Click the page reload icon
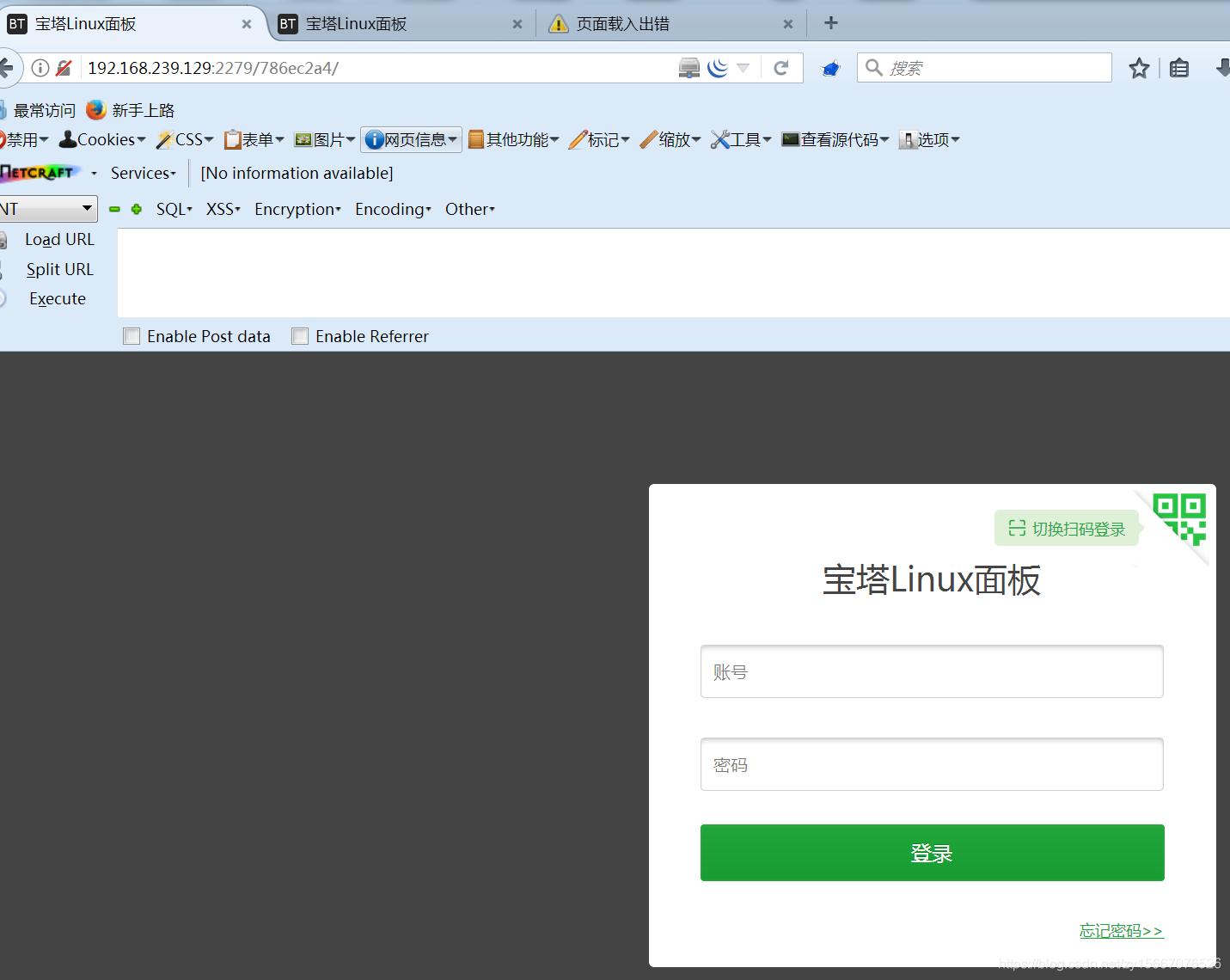The height and width of the screenshot is (980, 1230). pos(781,67)
